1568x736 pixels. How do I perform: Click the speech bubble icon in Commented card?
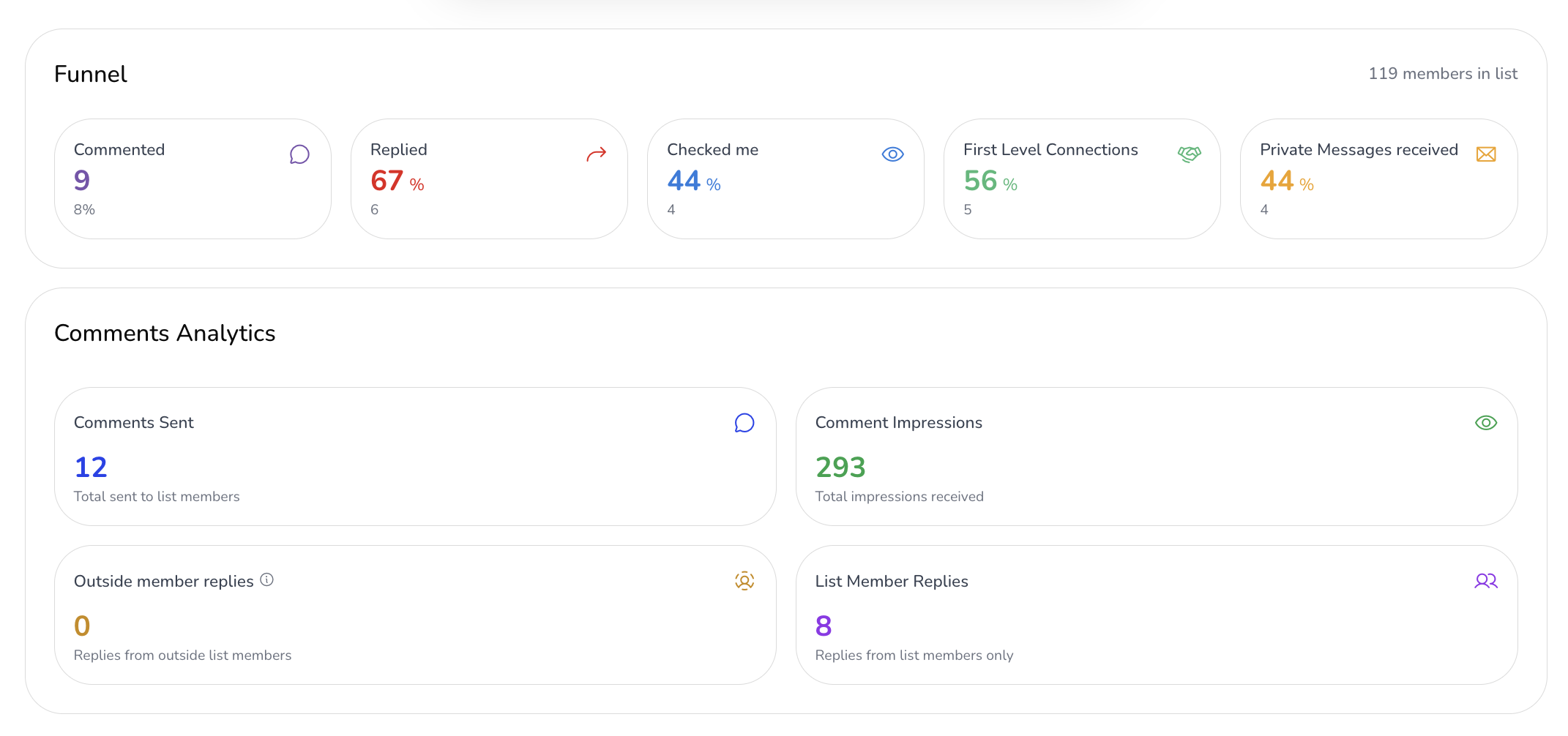(299, 154)
